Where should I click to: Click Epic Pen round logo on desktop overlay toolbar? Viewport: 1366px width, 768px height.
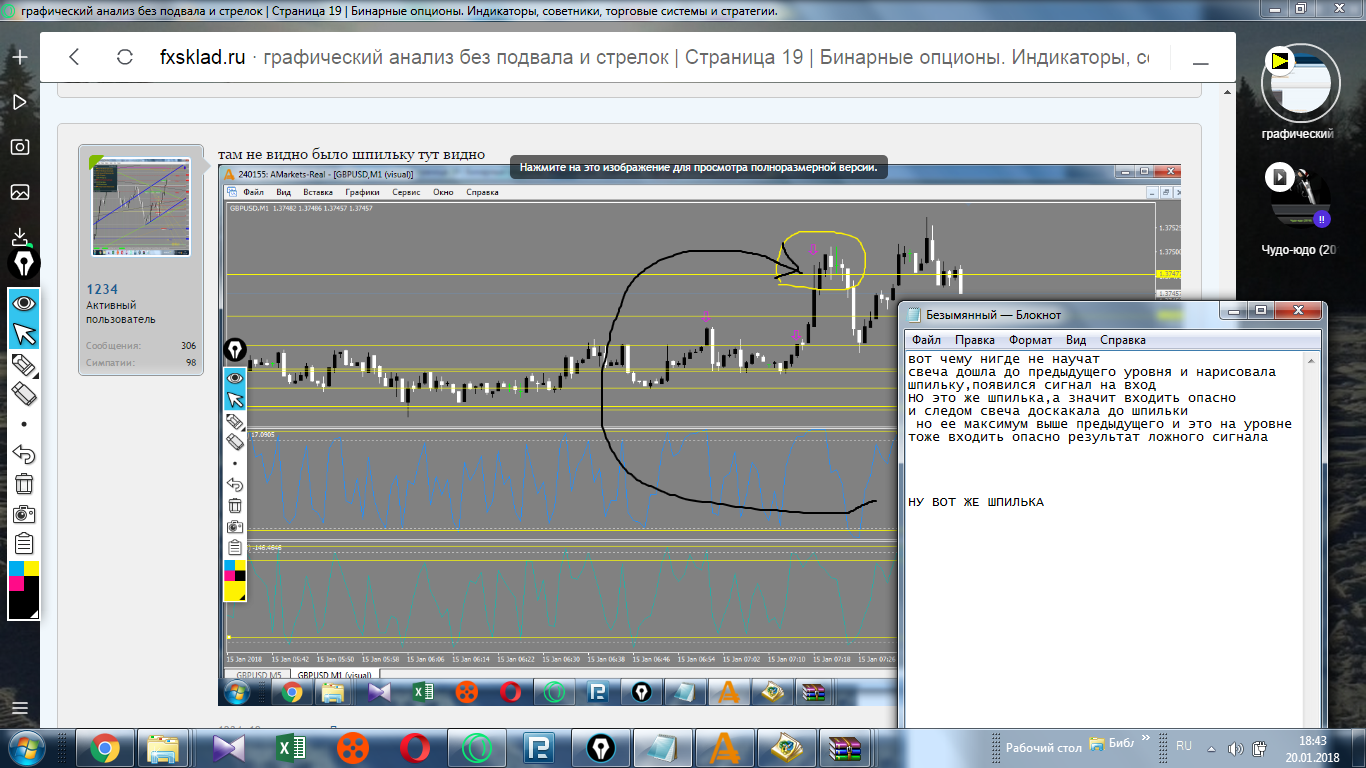[22, 264]
